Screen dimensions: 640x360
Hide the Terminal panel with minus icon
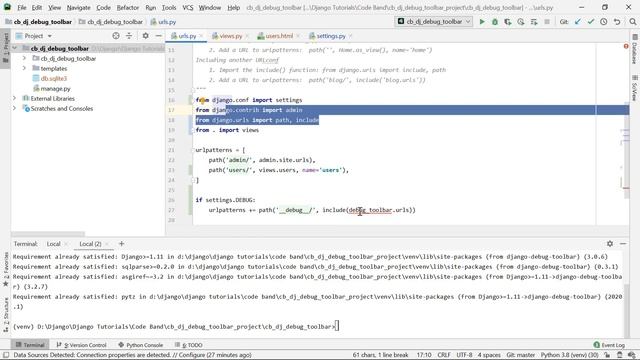[623, 243]
